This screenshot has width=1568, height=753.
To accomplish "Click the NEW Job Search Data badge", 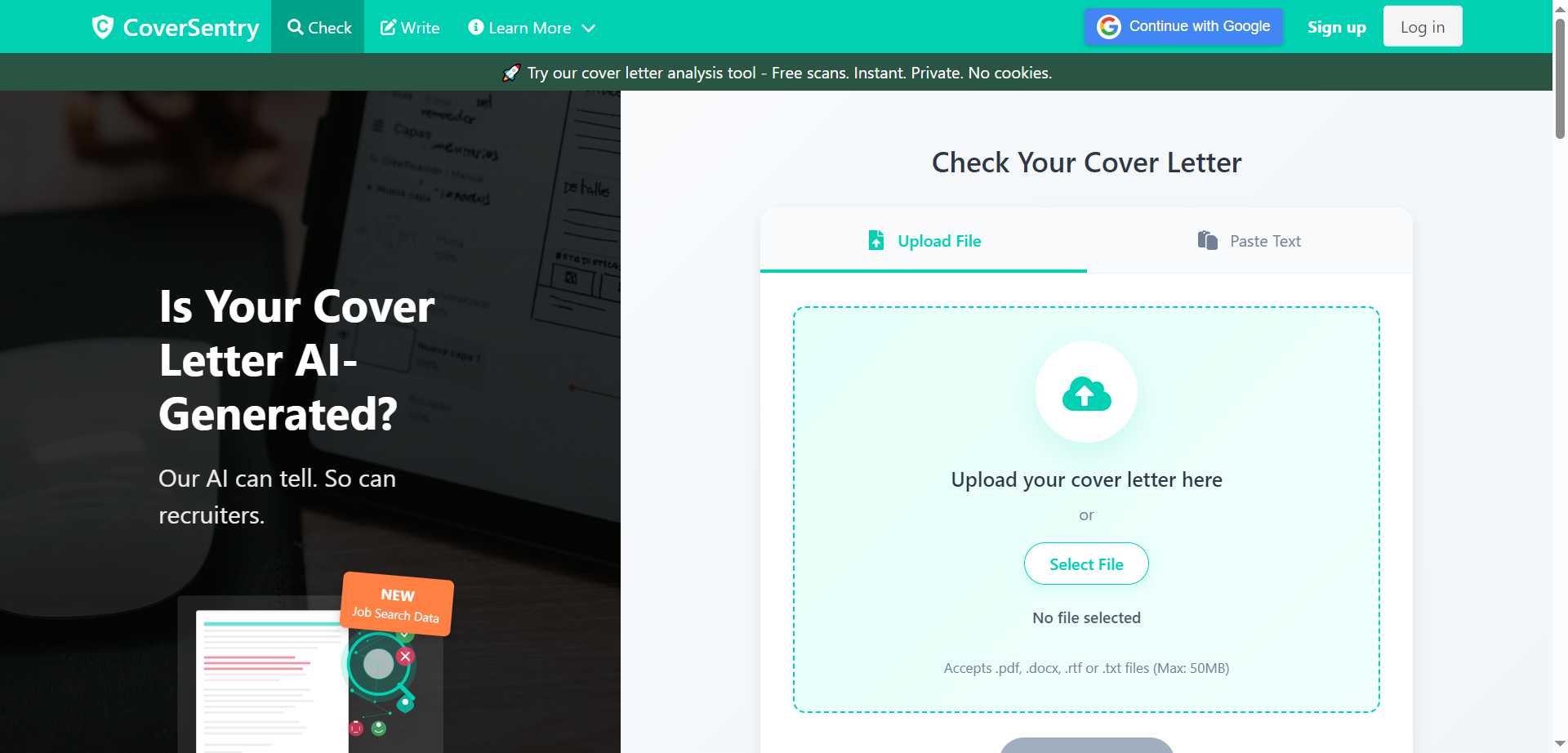I will coord(397,604).
